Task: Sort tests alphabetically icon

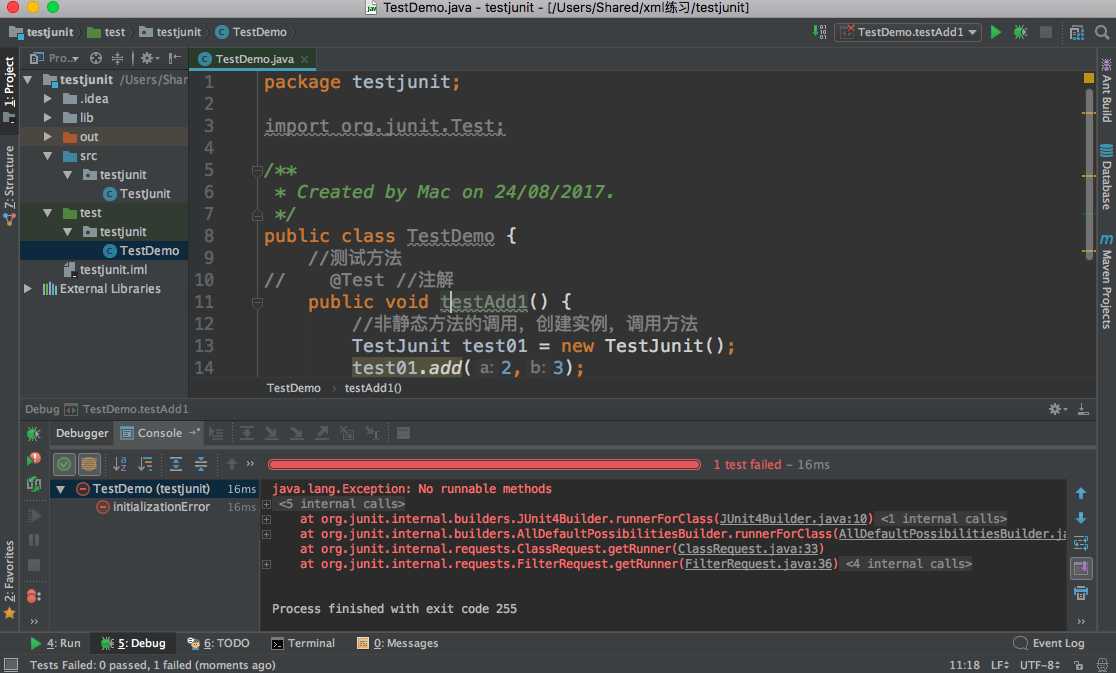Action: tap(120, 465)
